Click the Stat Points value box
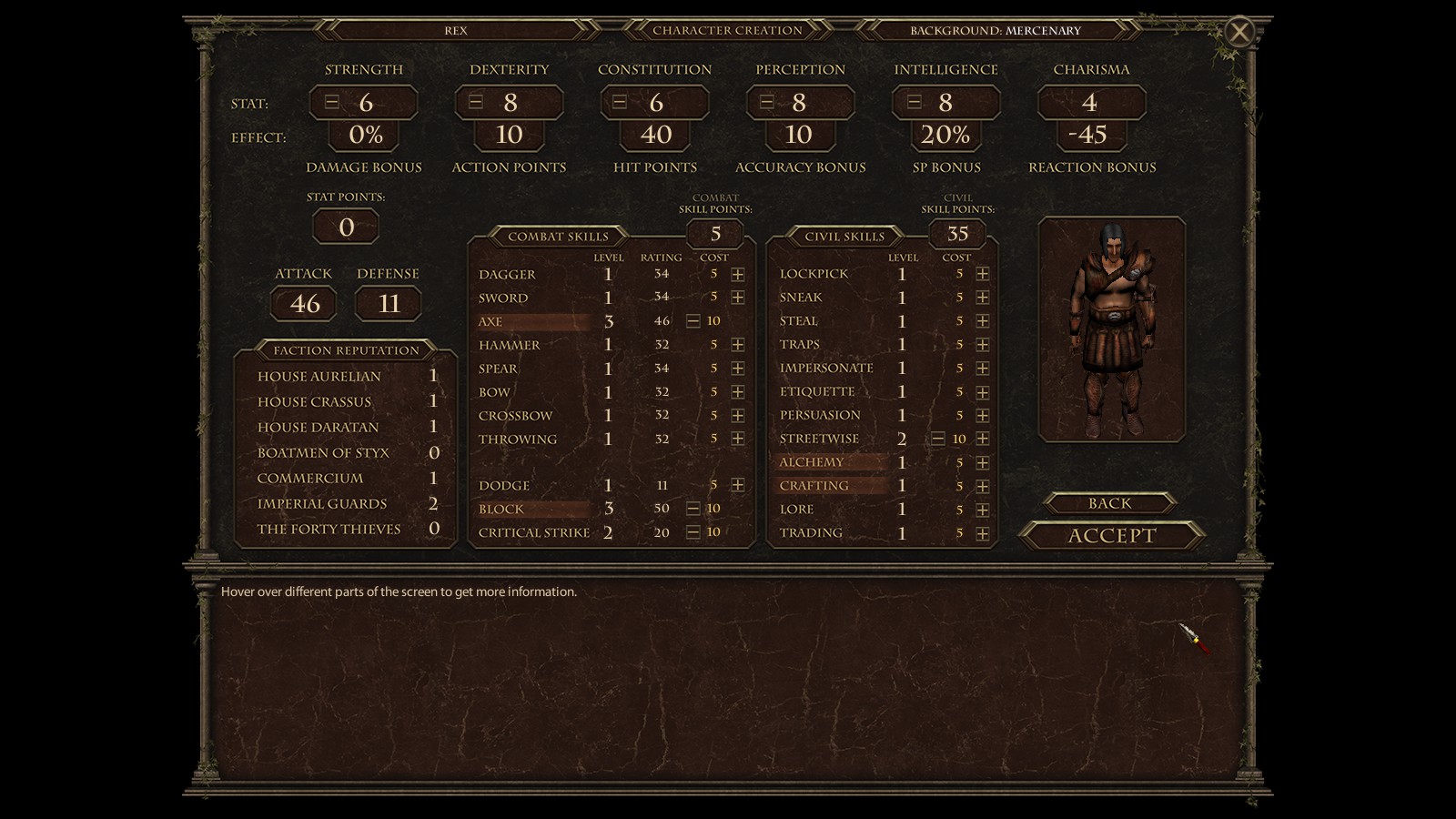This screenshot has height=819, width=1456. click(x=346, y=227)
